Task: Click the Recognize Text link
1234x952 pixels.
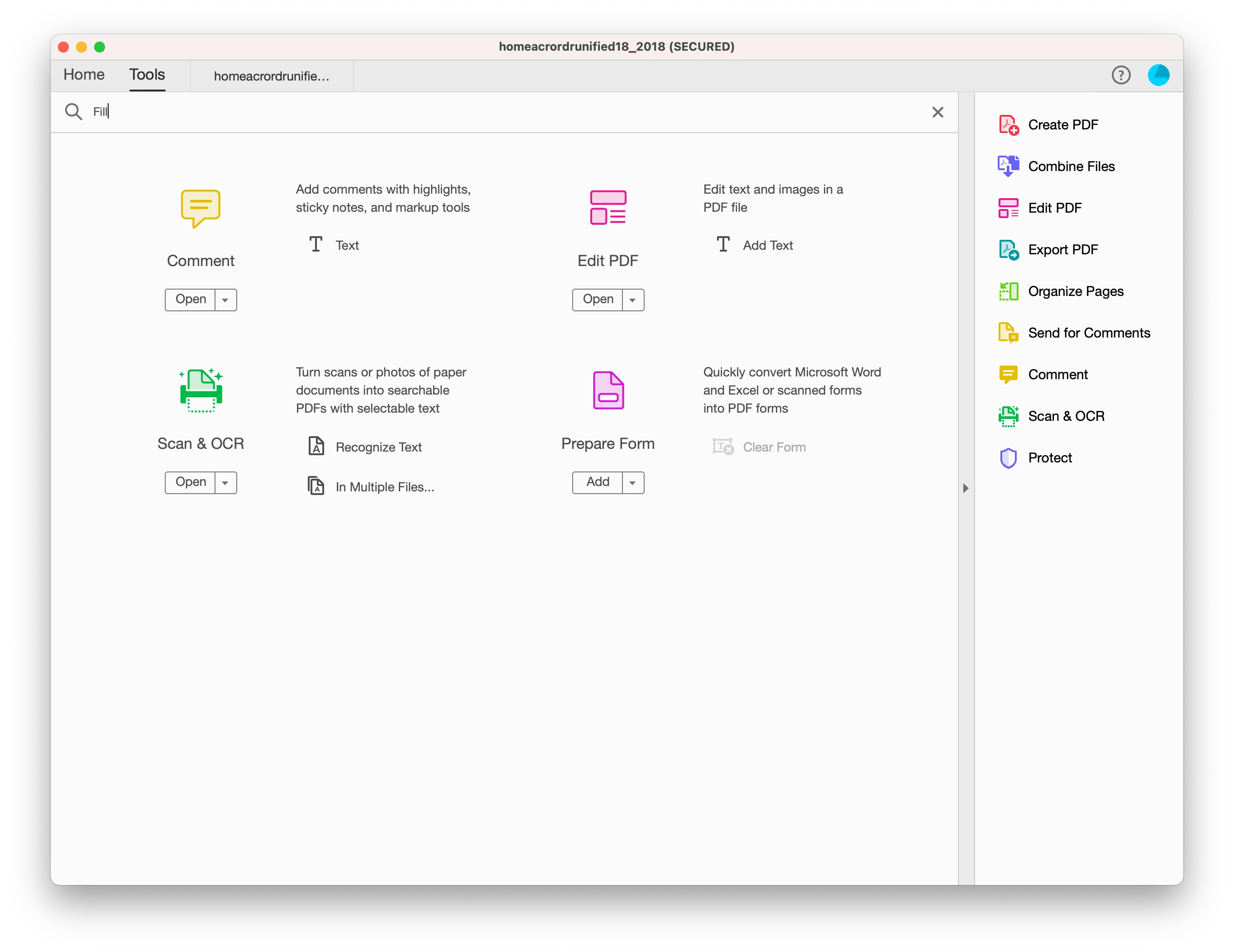Action: click(378, 447)
